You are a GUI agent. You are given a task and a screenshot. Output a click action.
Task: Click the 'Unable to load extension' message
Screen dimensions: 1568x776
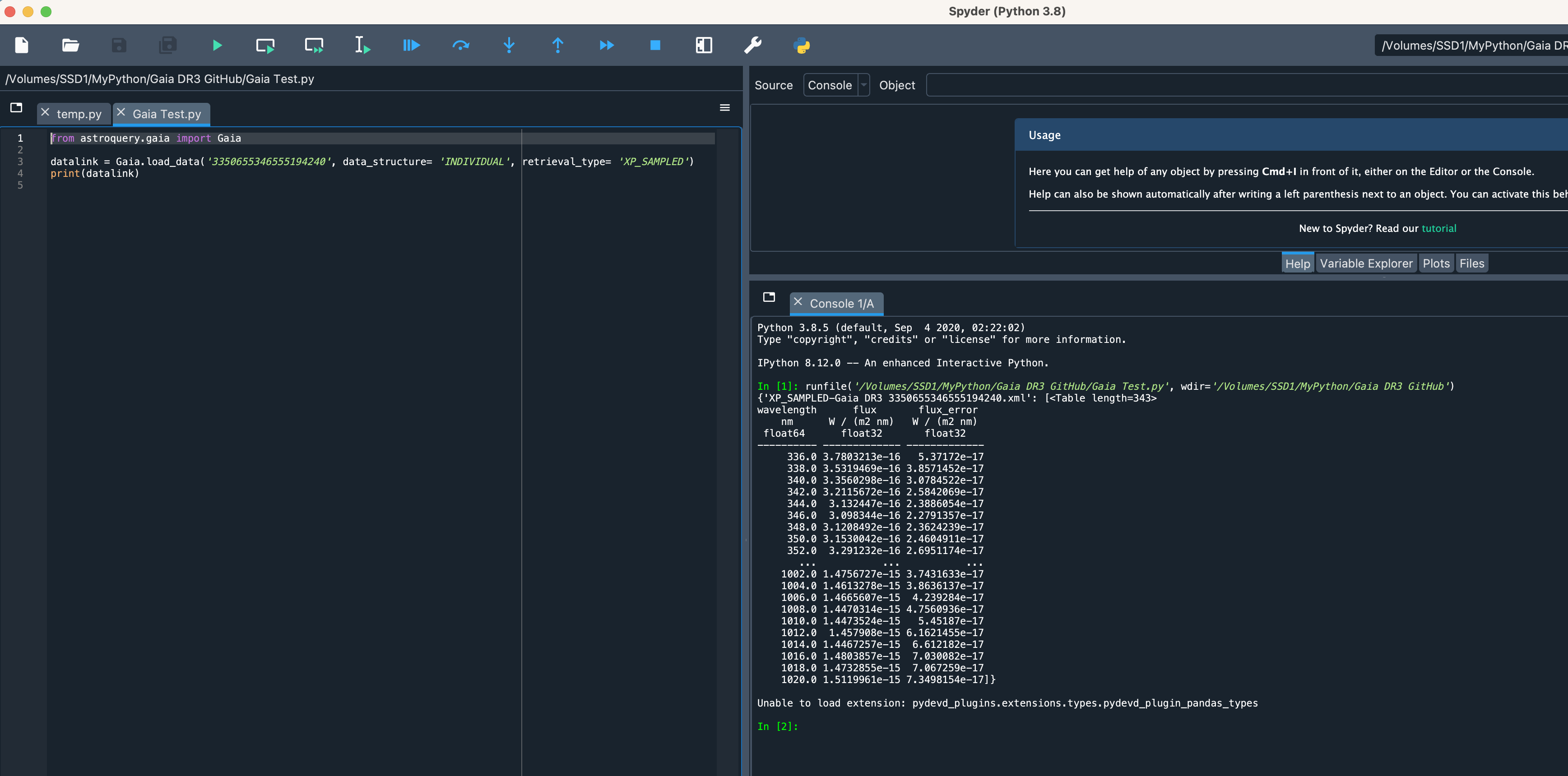[1007, 703]
